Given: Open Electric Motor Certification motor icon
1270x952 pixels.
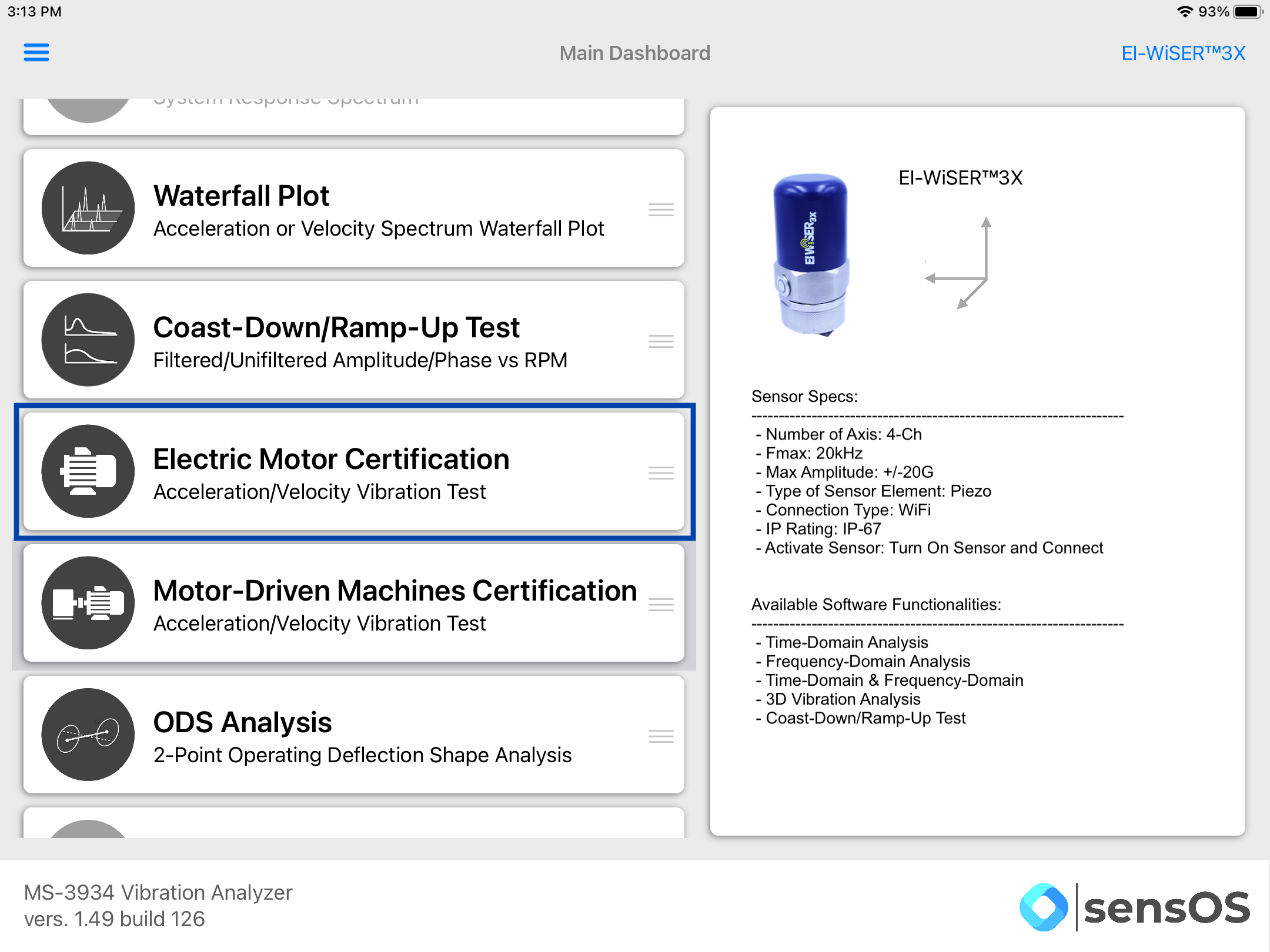Looking at the screenshot, I should click(88, 471).
